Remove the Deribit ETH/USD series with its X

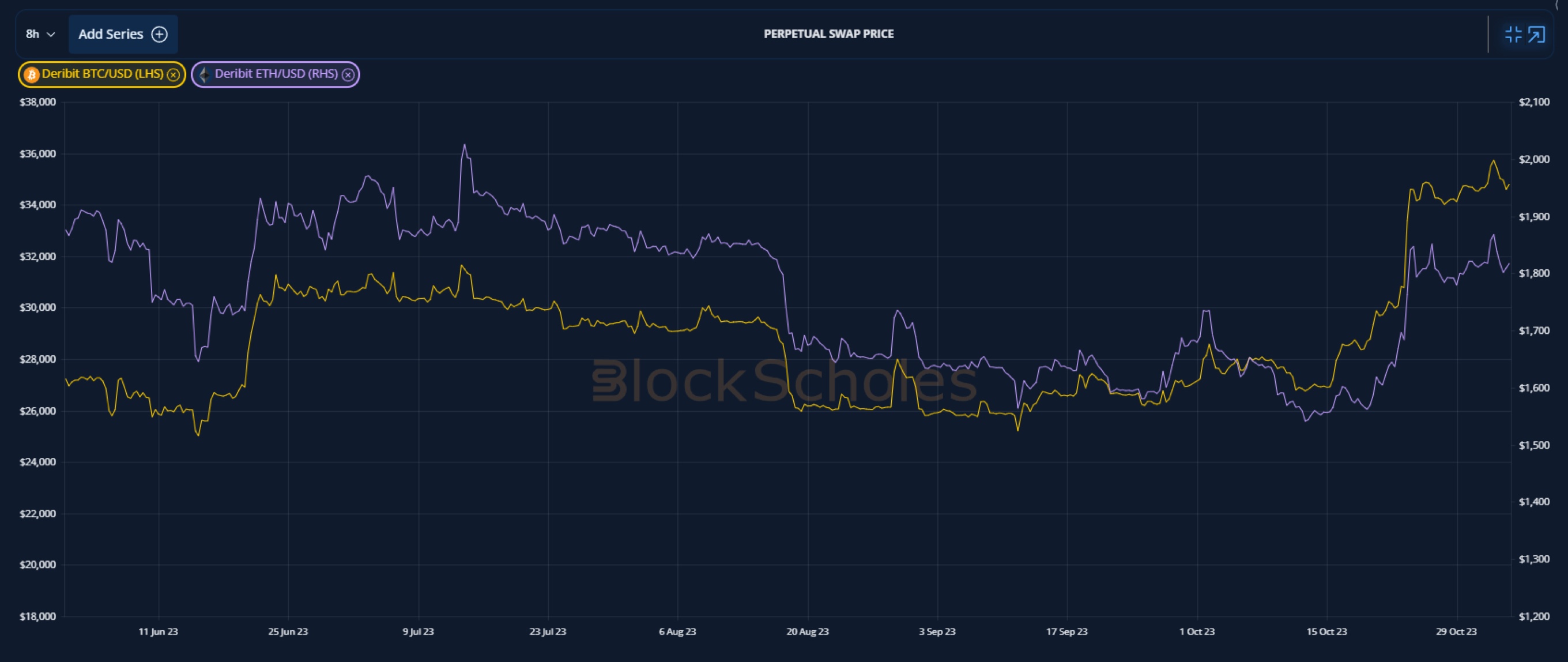coord(348,74)
